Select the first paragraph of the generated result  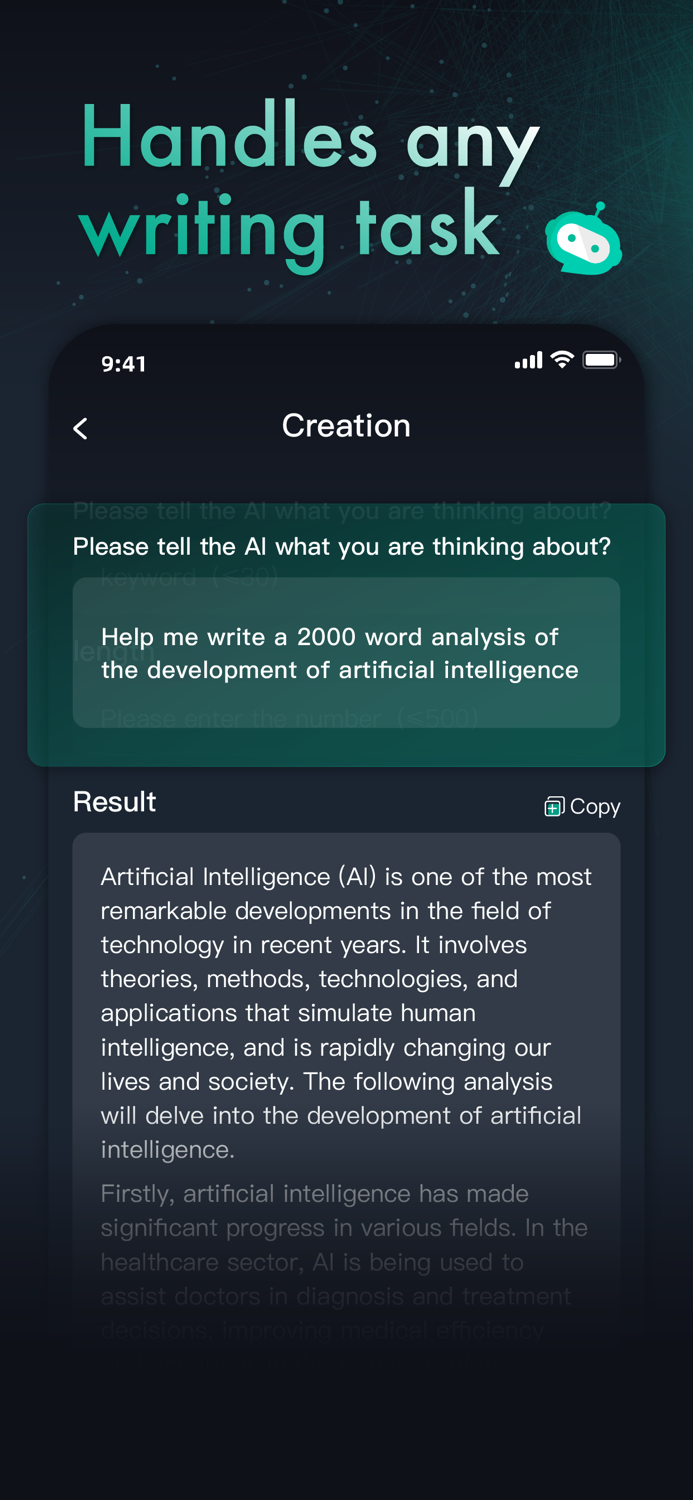346,1012
